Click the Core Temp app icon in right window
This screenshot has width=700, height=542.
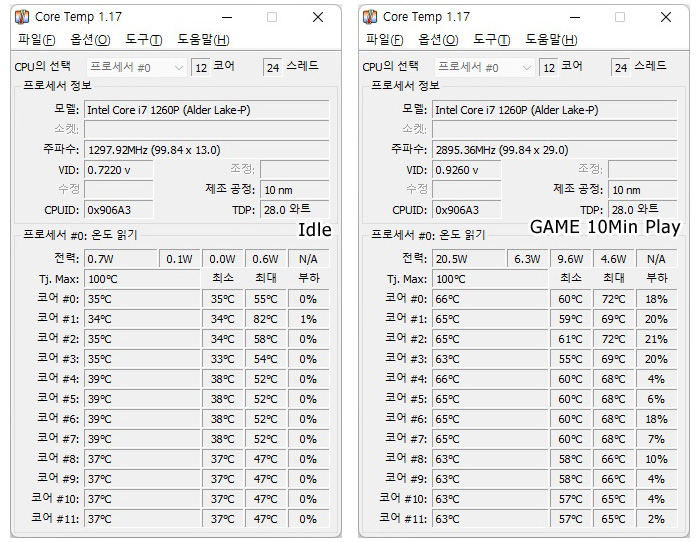(370, 17)
